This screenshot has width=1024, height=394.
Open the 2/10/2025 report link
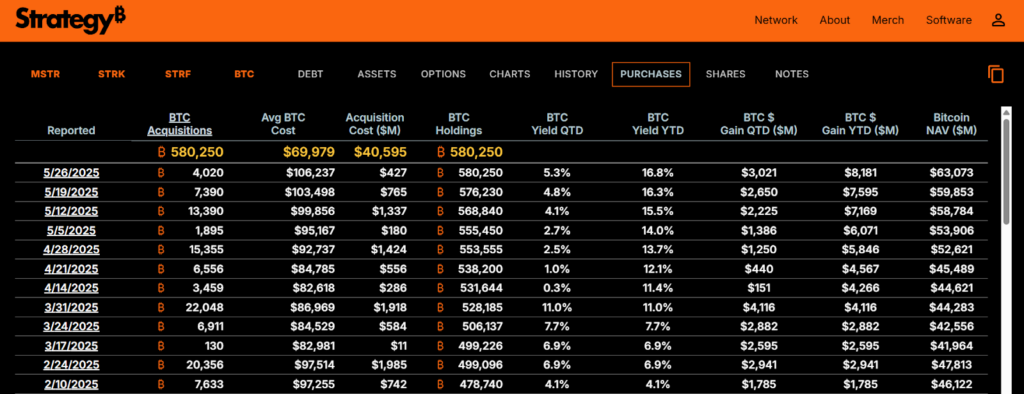pos(71,384)
